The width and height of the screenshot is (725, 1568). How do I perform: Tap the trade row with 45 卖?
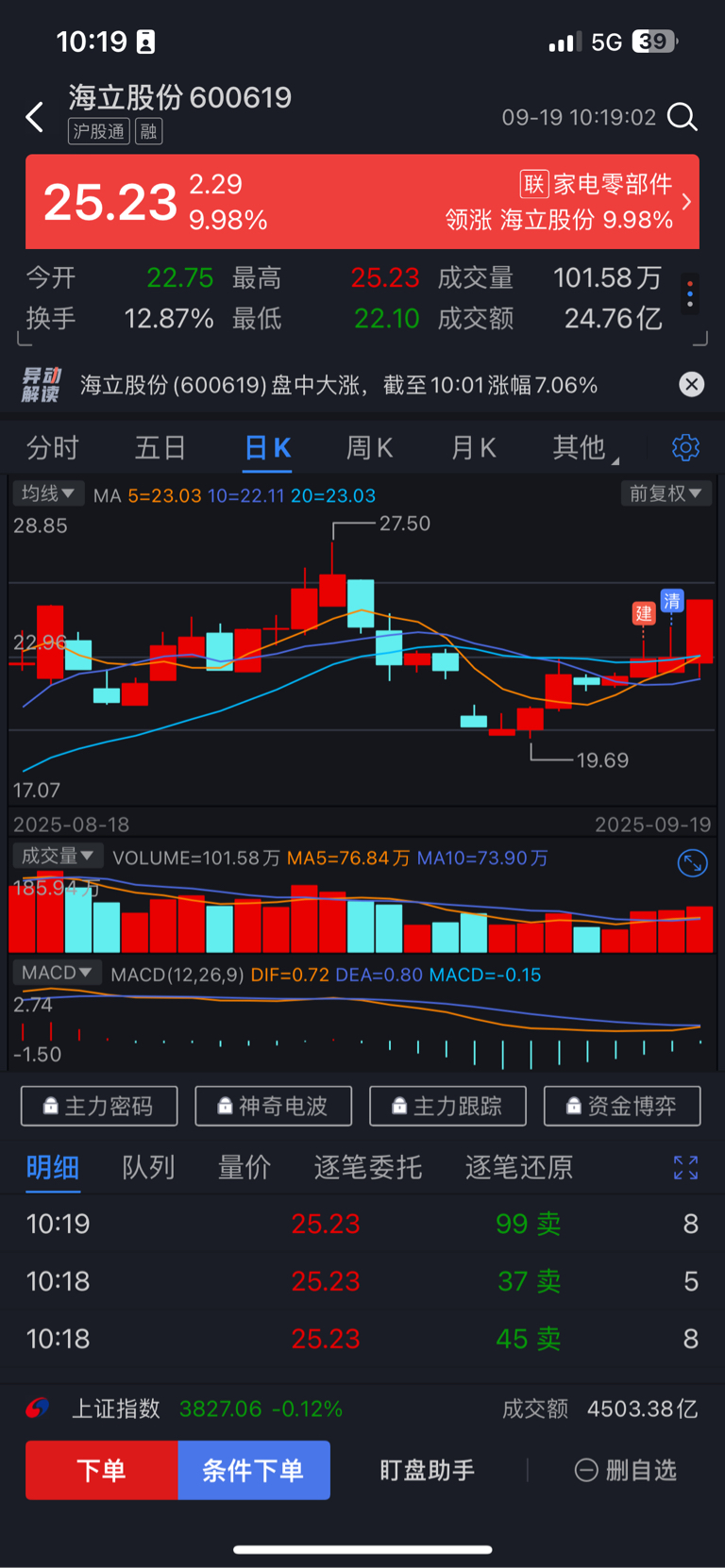362,1339
